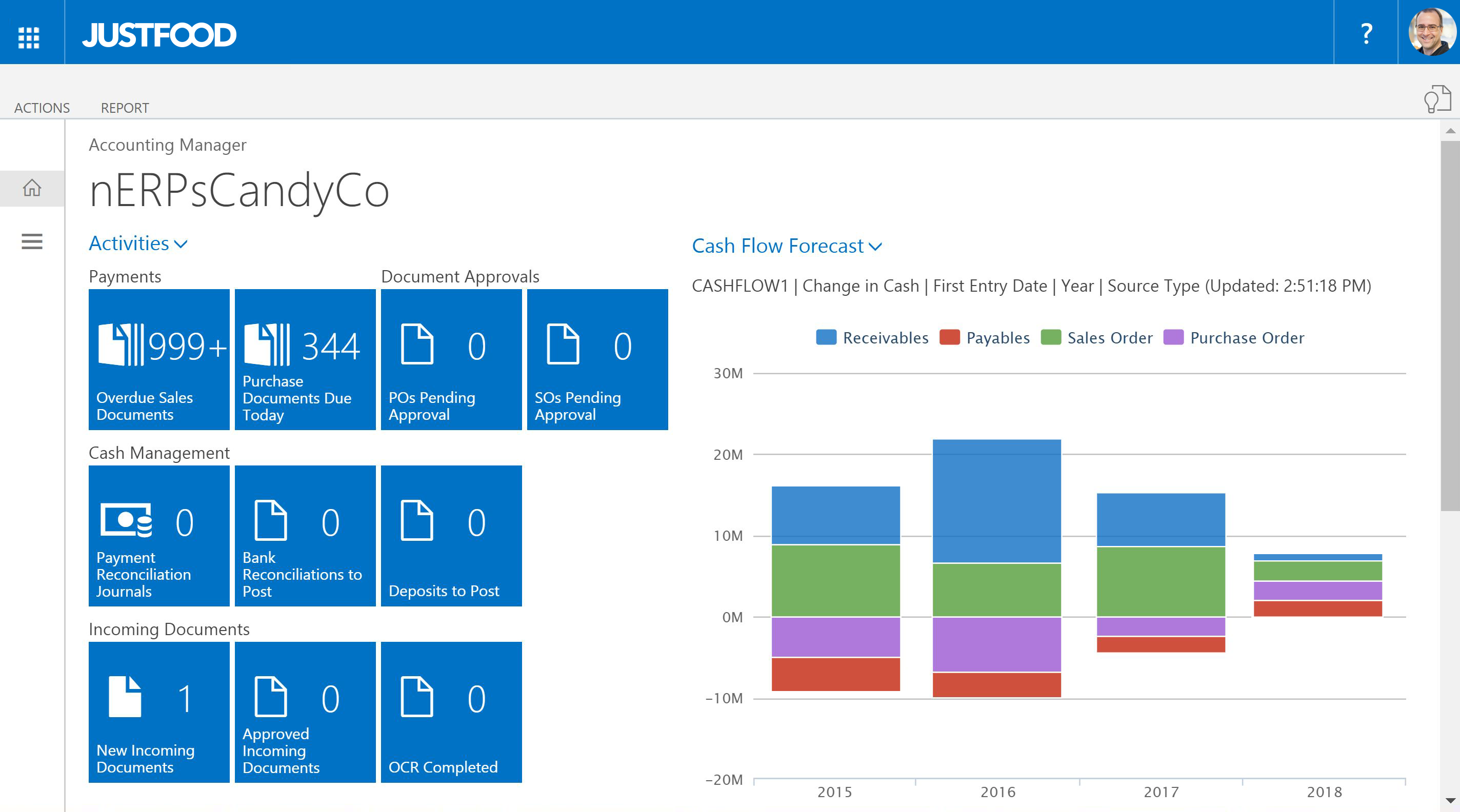Open the Overdue Sales Documents tile
Screen dimensions: 1460x812
tap(158, 359)
